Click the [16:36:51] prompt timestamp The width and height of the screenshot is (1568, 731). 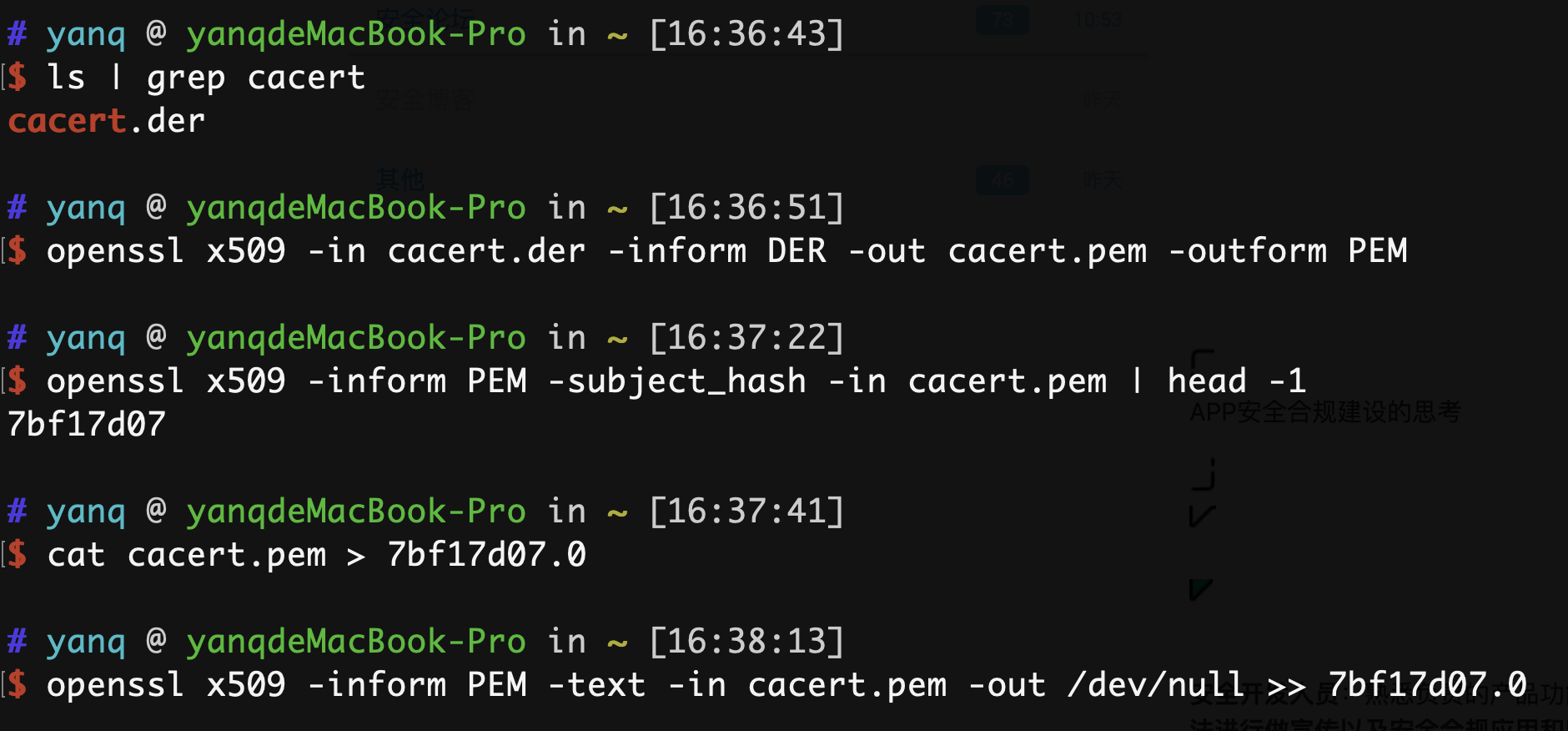coord(746,208)
